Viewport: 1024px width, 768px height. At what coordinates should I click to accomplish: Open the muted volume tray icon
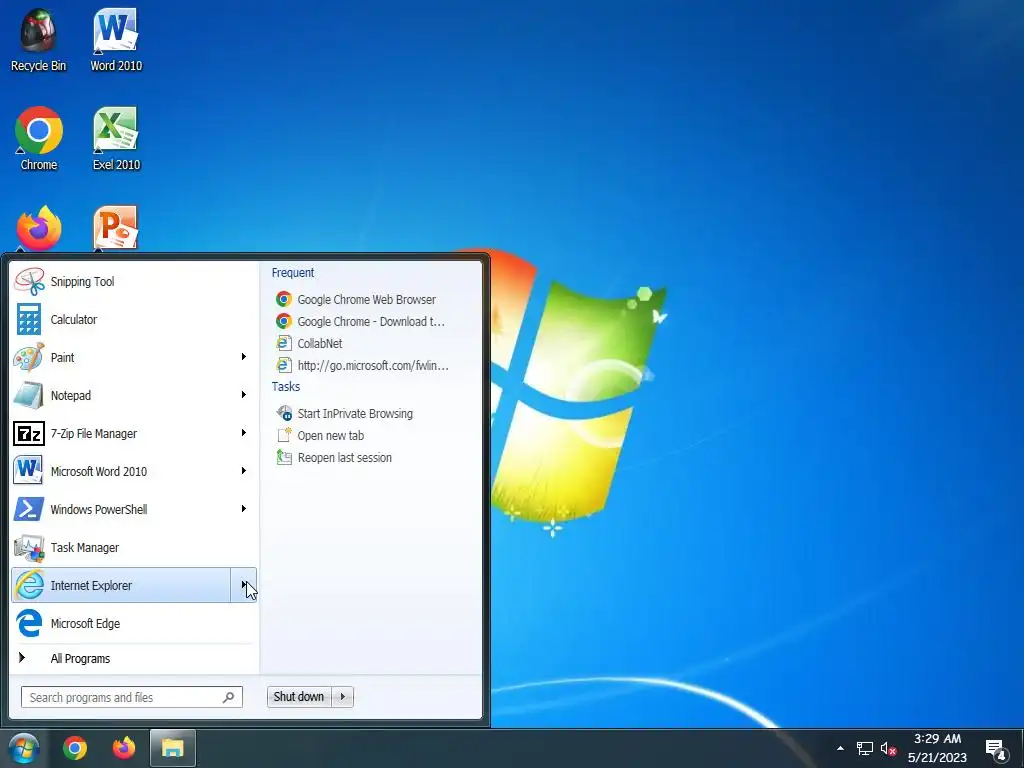click(888, 748)
